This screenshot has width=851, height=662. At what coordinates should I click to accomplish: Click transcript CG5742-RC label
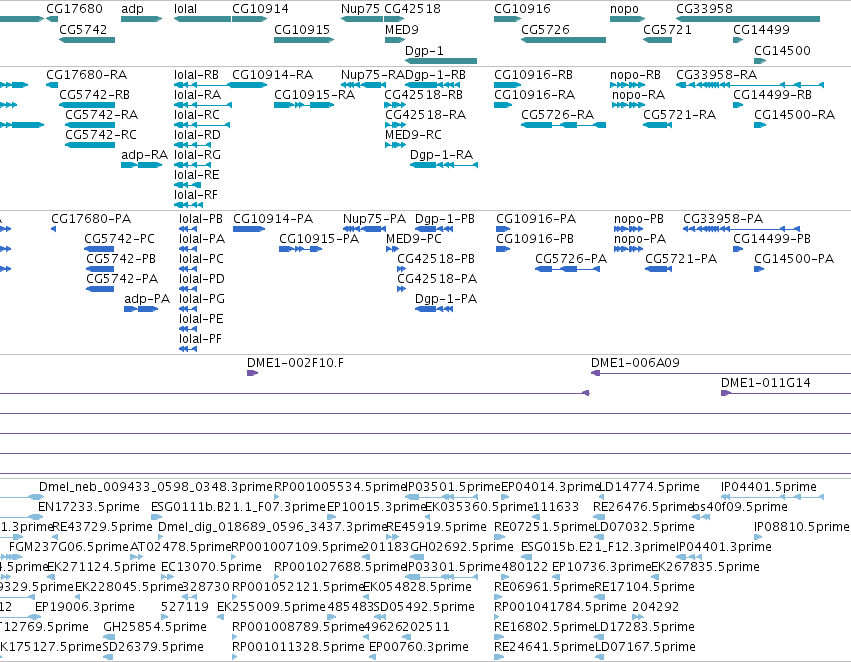pos(101,135)
